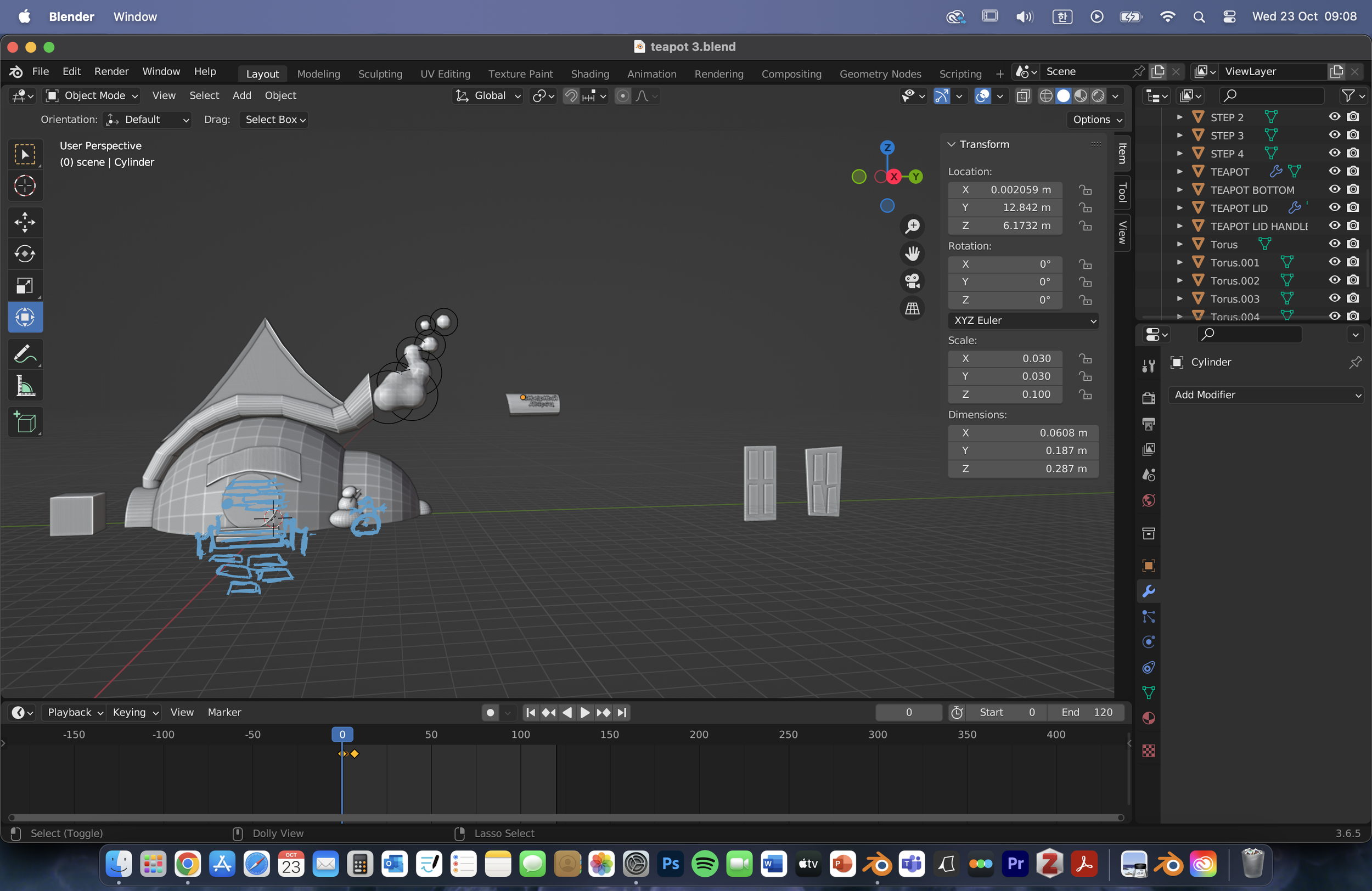Toggle viewport visibility for Torus.002

(x=1334, y=280)
